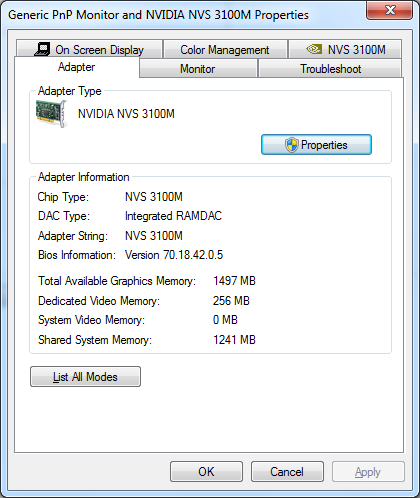Screen dimensions: 420x498
Task: Click the Shared System Memory label
Action: 95,340
